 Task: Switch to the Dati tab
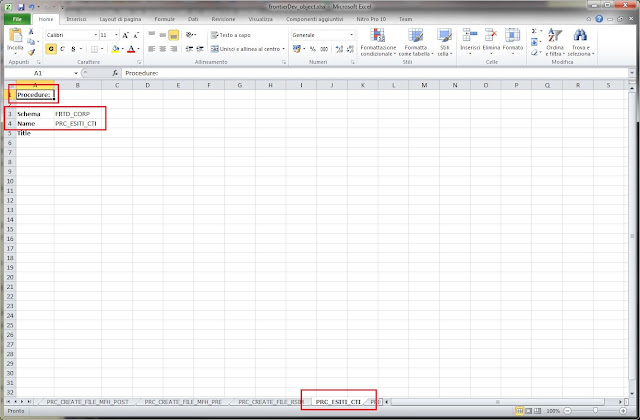click(x=193, y=19)
